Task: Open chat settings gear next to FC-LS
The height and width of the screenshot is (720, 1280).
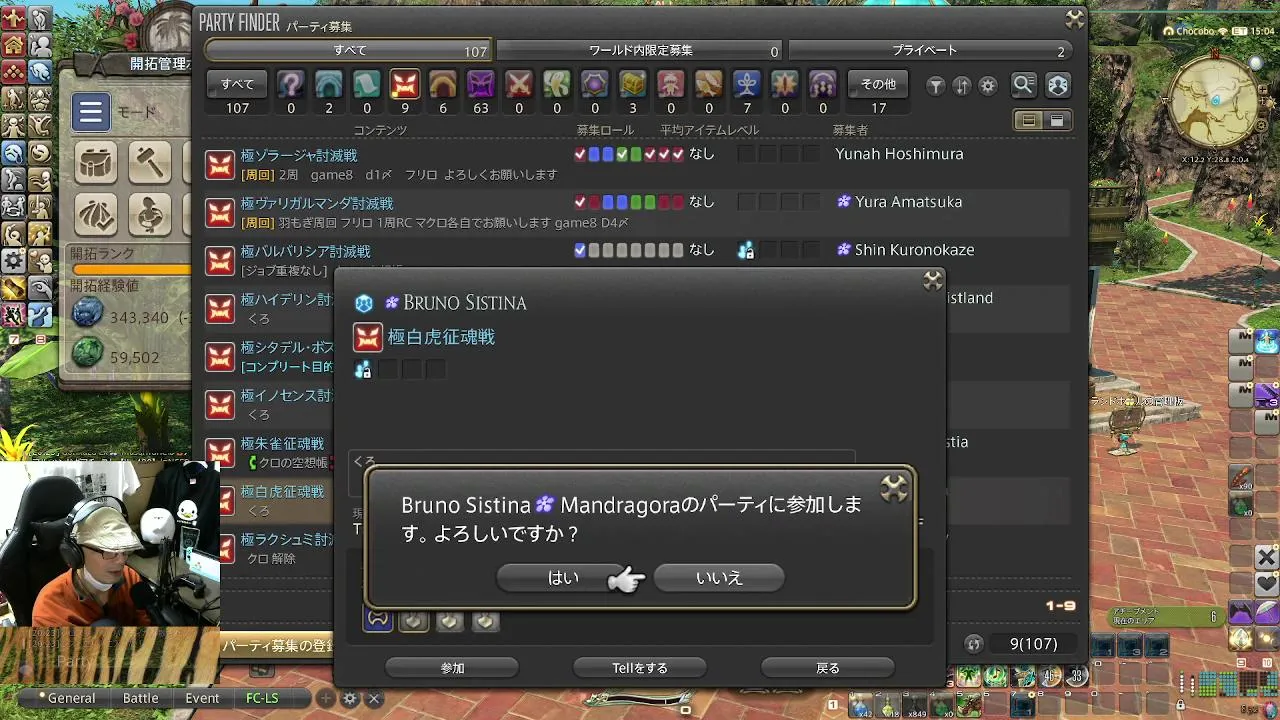Action: pos(350,699)
